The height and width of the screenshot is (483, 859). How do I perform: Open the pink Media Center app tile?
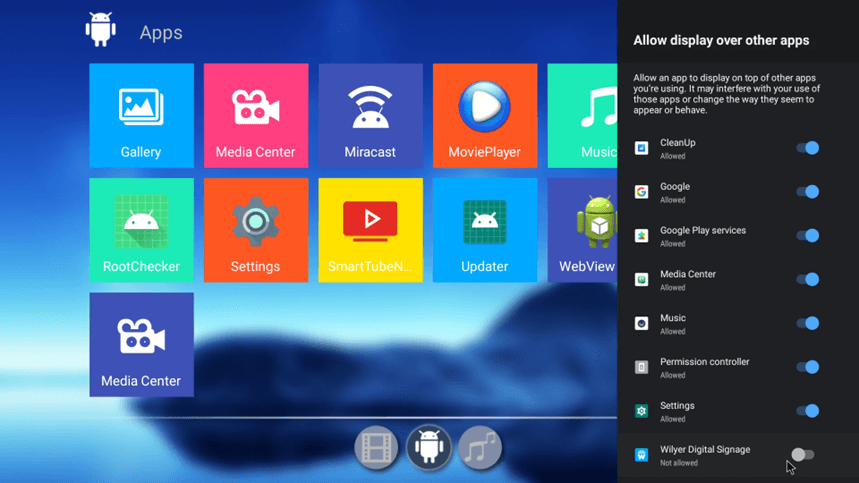256,116
